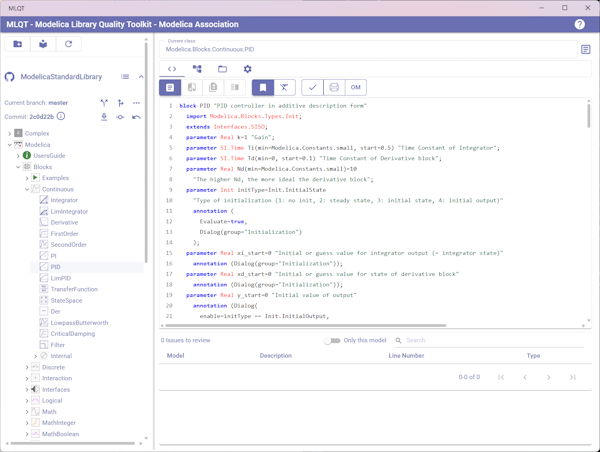Click the open library reader icon
Screen dimensions: 600x452
click(x=43, y=44)
